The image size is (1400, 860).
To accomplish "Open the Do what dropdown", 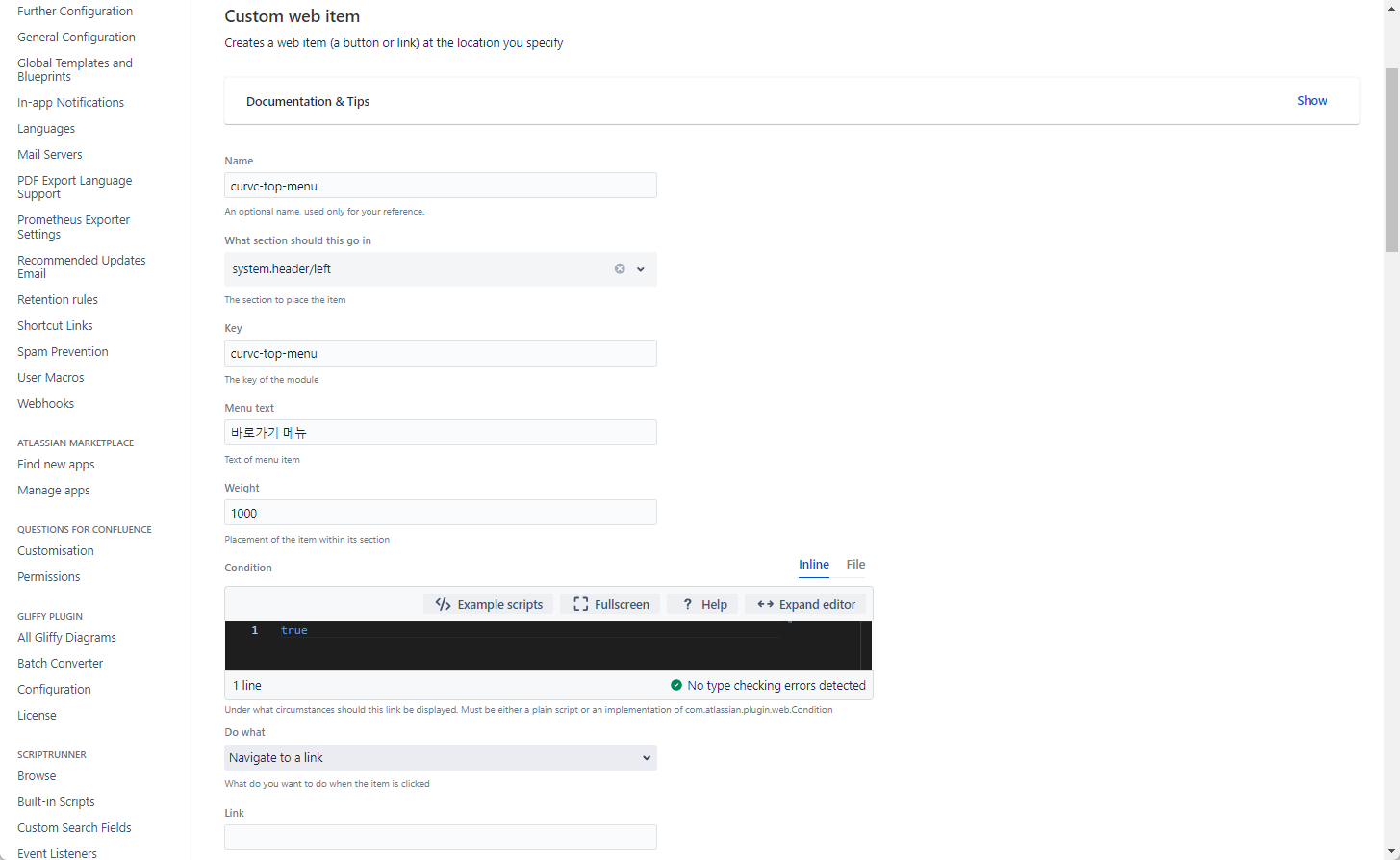I will [x=441, y=757].
